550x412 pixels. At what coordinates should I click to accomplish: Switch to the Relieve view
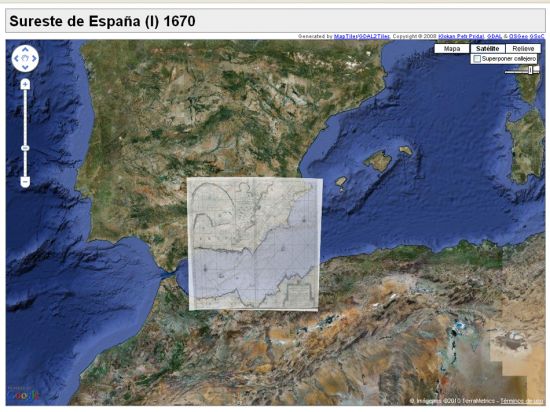[x=523, y=49]
